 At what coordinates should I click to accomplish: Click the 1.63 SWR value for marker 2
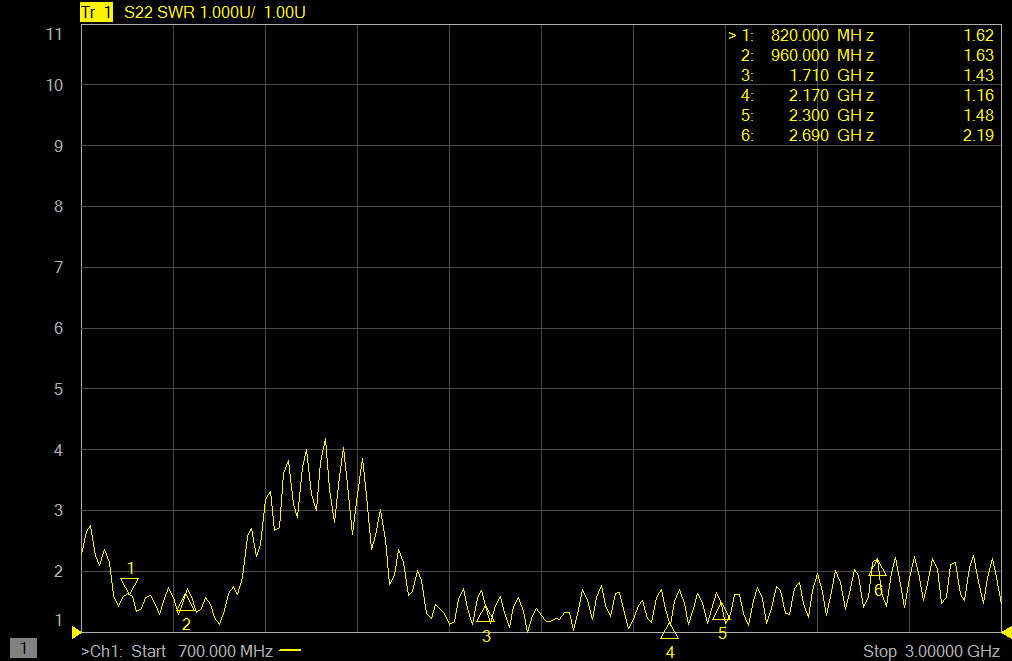point(978,56)
